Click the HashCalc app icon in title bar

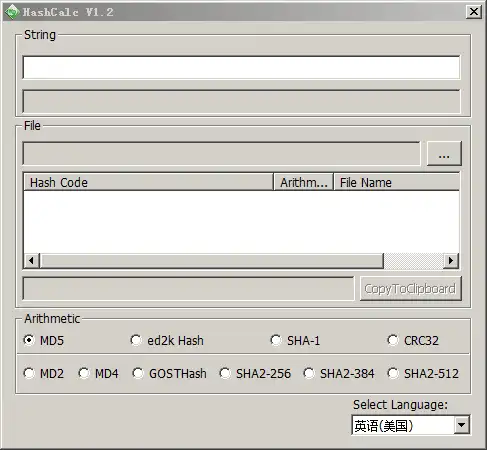pyautogui.click(x=12, y=12)
